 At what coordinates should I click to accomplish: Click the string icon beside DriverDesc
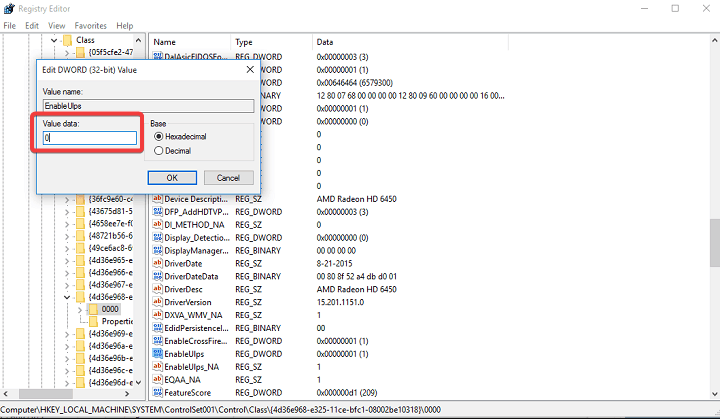coord(158,289)
